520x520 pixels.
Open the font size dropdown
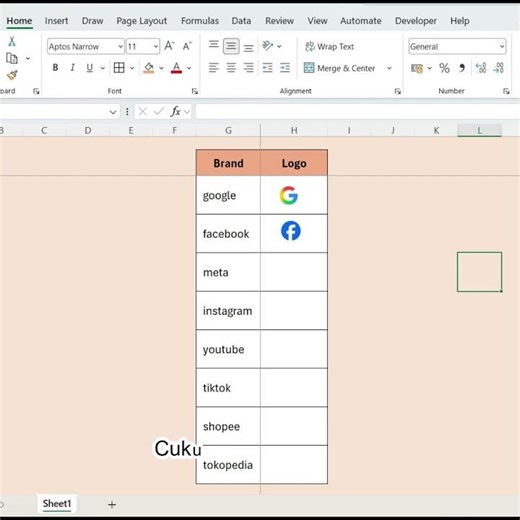(x=156, y=46)
